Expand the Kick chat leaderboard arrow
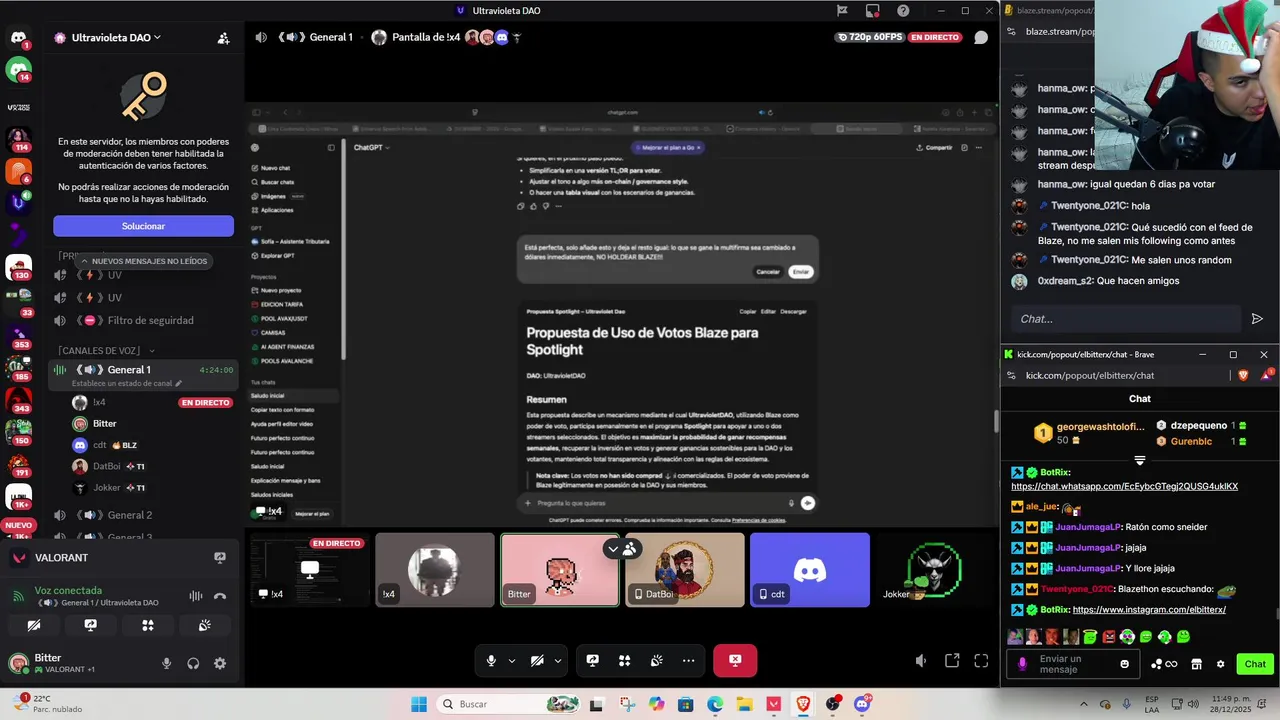The width and height of the screenshot is (1280, 720). [1139, 461]
